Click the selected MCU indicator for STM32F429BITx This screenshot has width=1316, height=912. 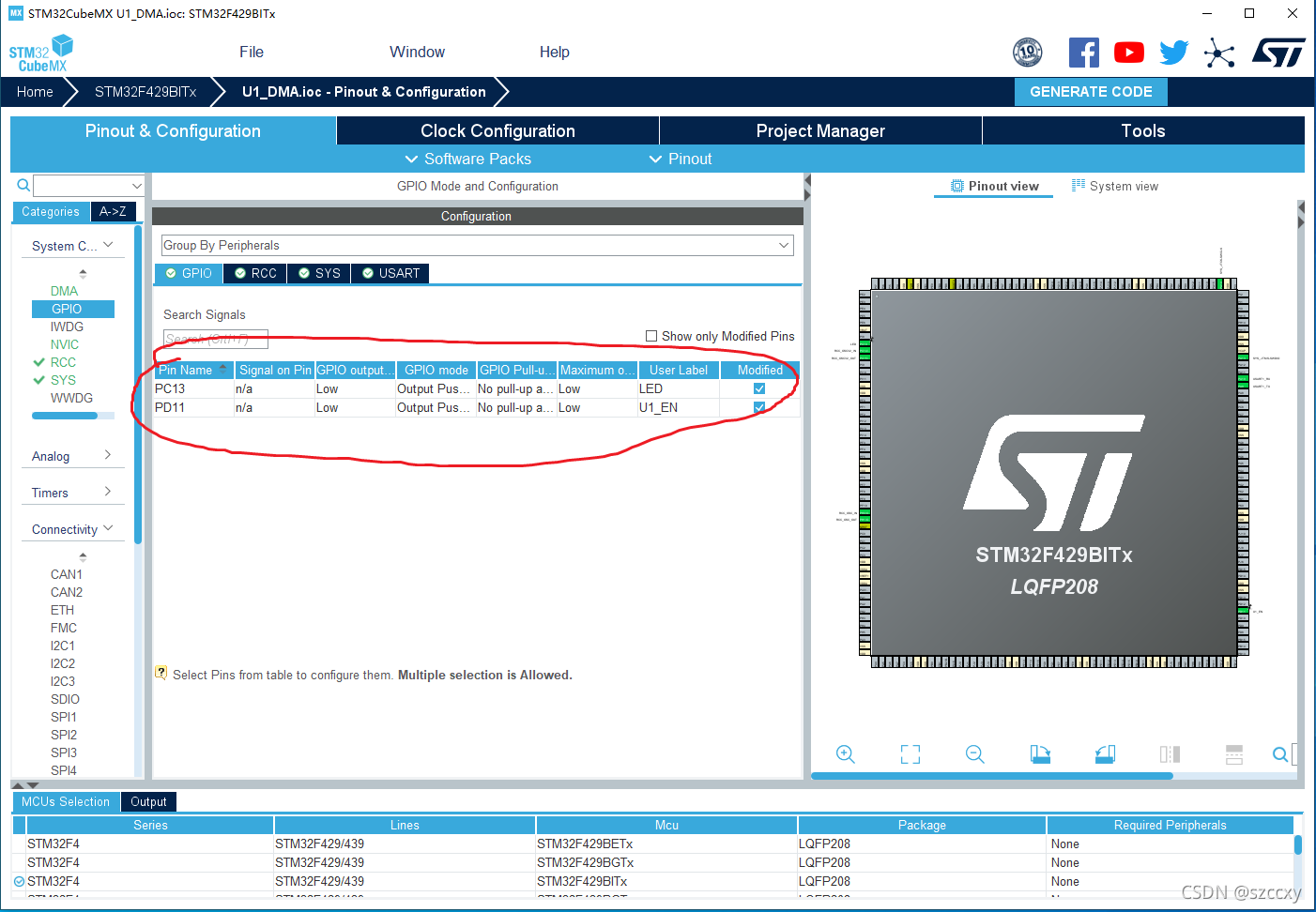19,881
